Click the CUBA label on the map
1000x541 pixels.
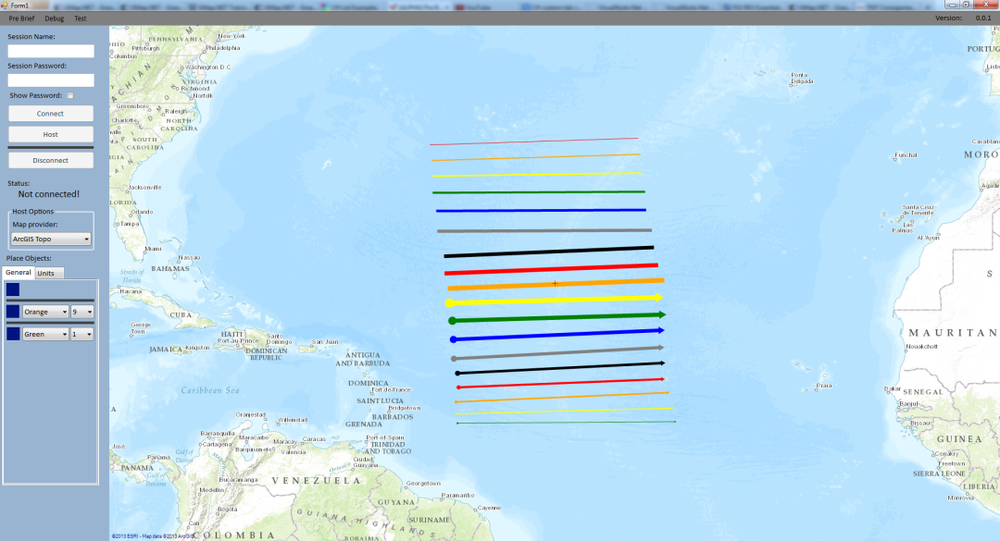(180, 315)
